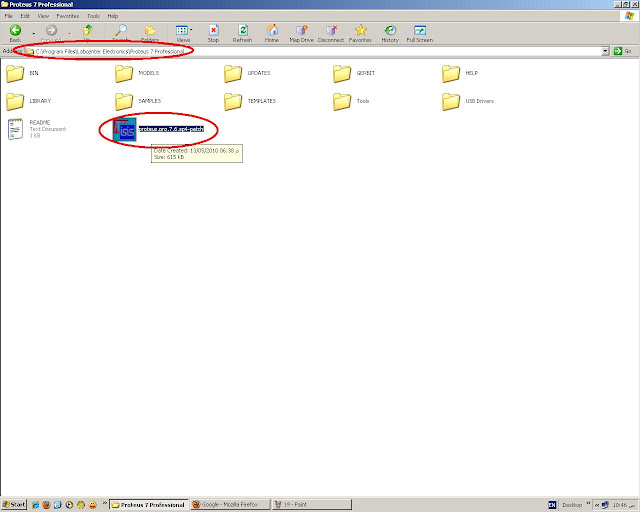Switch to Google - Mozilla Firefox taskbar button
This screenshot has height=512, width=640.
(230, 505)
